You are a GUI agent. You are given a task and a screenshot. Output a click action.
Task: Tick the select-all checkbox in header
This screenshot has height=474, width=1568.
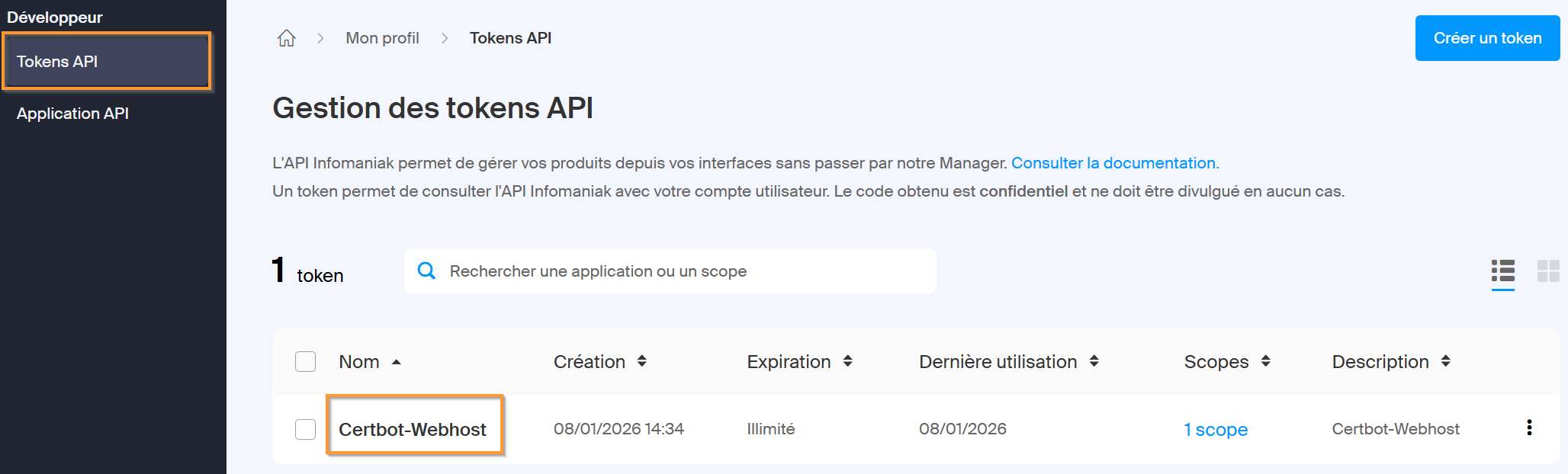click(306, 361)
